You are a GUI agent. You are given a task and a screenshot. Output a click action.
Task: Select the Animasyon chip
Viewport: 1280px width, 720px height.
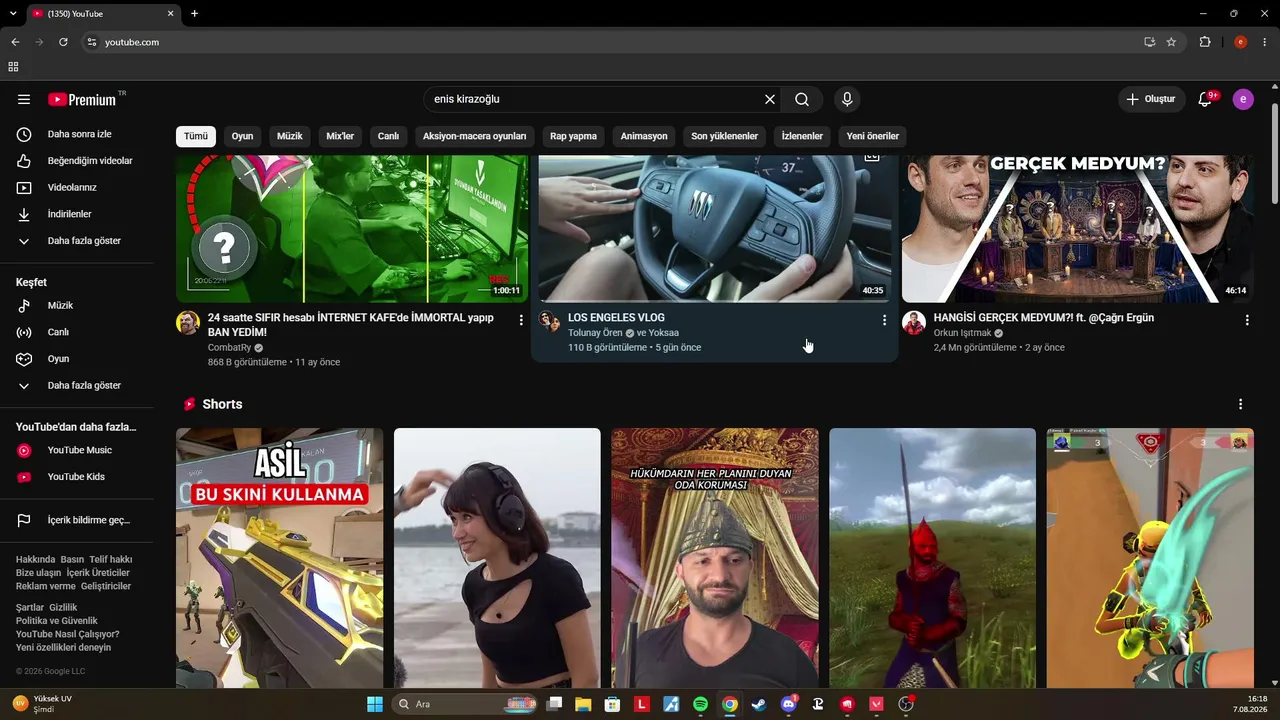pos(644,136)
